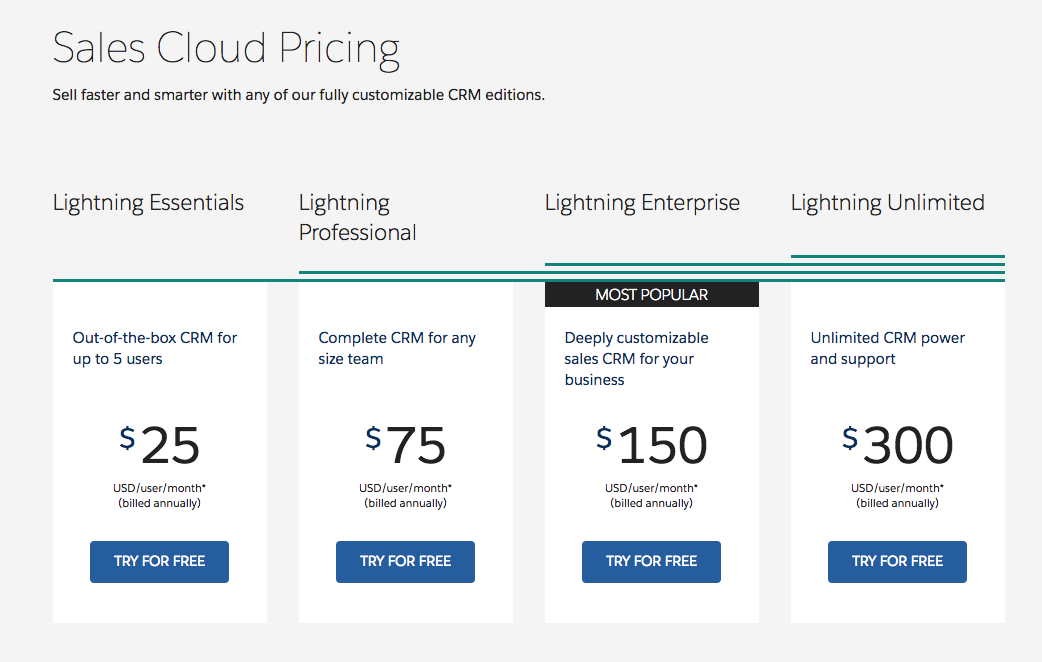Click the $25 price in Essentials
Viewport: 1042px width, 662px height.
click(160, 445)
